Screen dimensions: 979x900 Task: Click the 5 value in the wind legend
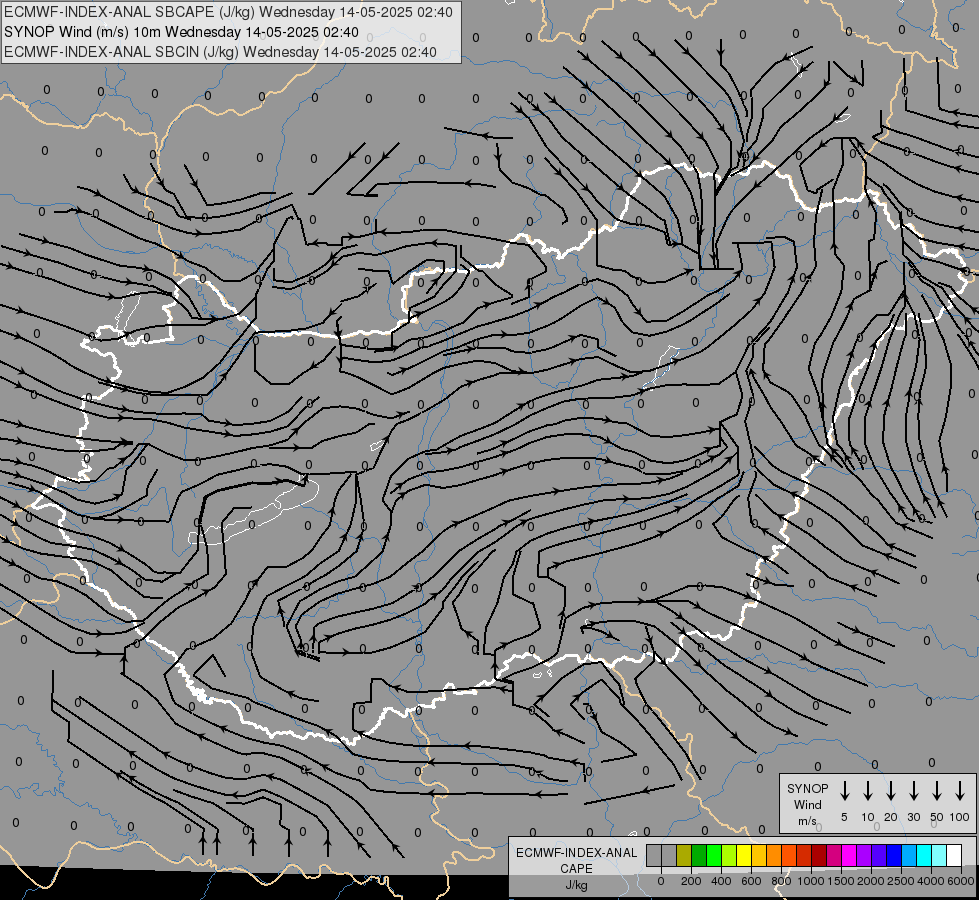[844, 817]
